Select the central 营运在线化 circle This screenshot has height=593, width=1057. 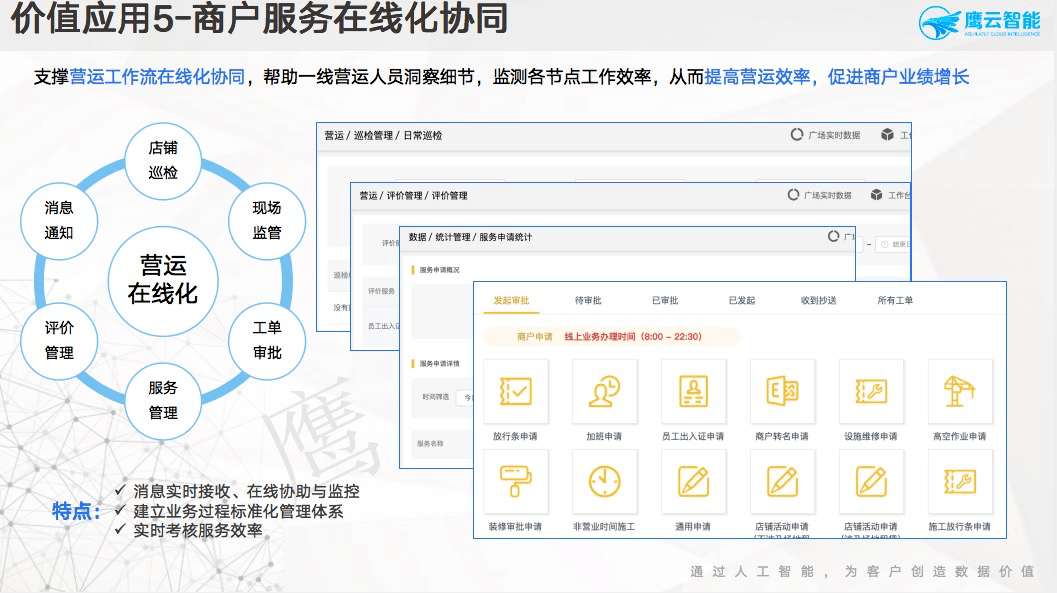(163, 280)
